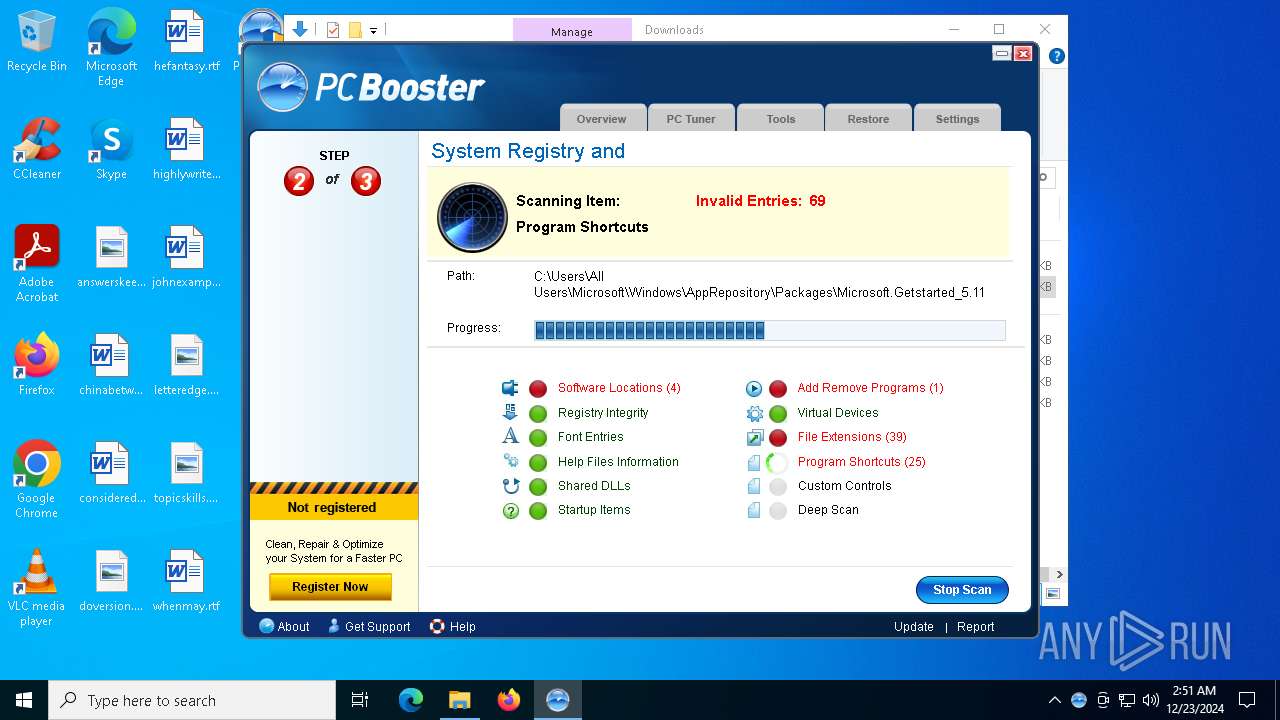
Task: Click the Software Locations category icon
Action: (x=510, y=388)
